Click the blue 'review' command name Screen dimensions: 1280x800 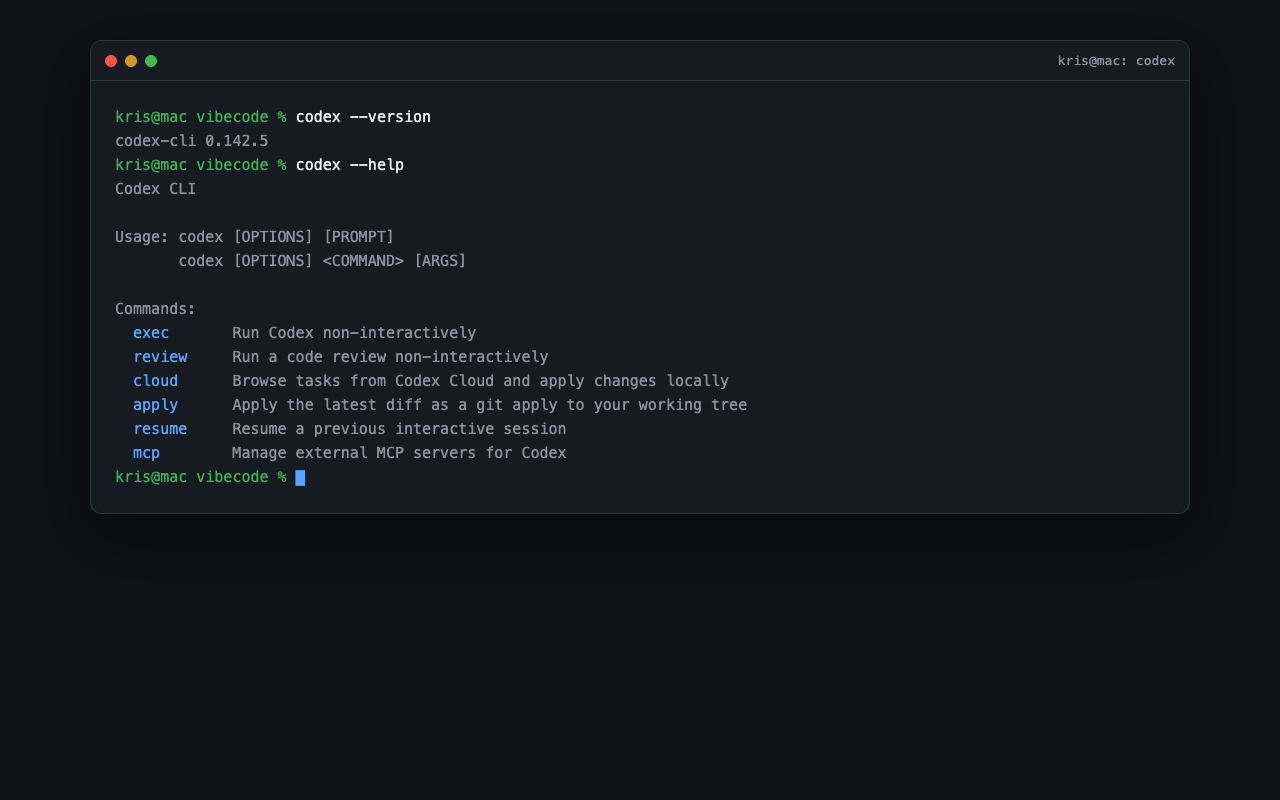pyautogui.click(x=160, y=357)
